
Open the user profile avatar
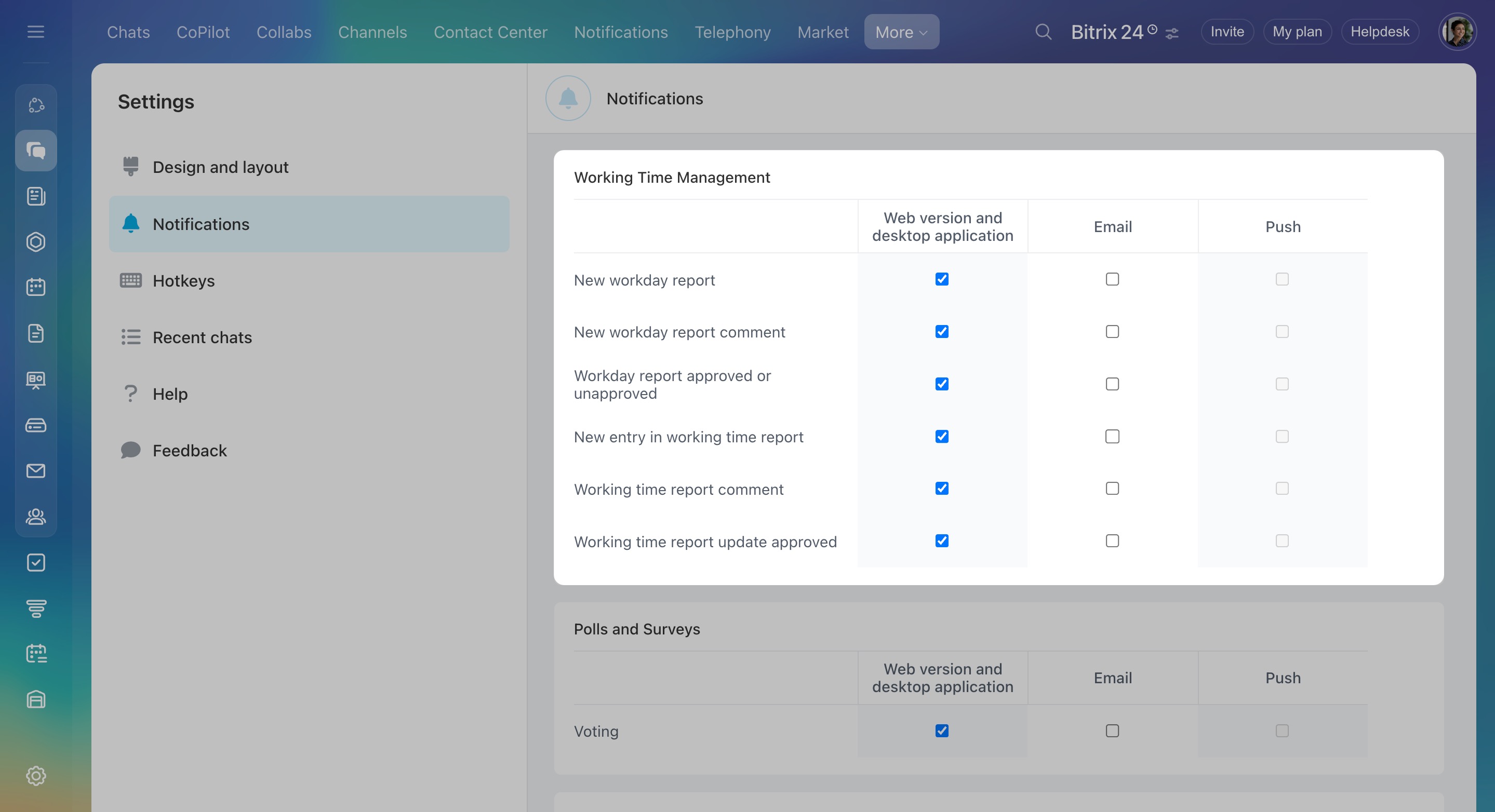(x=1457, y=31)
